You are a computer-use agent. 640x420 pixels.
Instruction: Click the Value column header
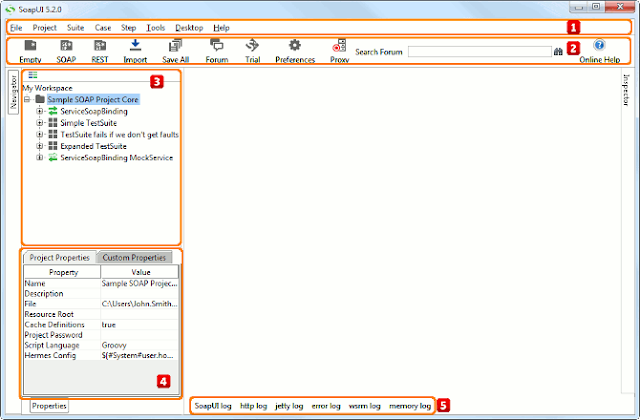pos(140,272)
